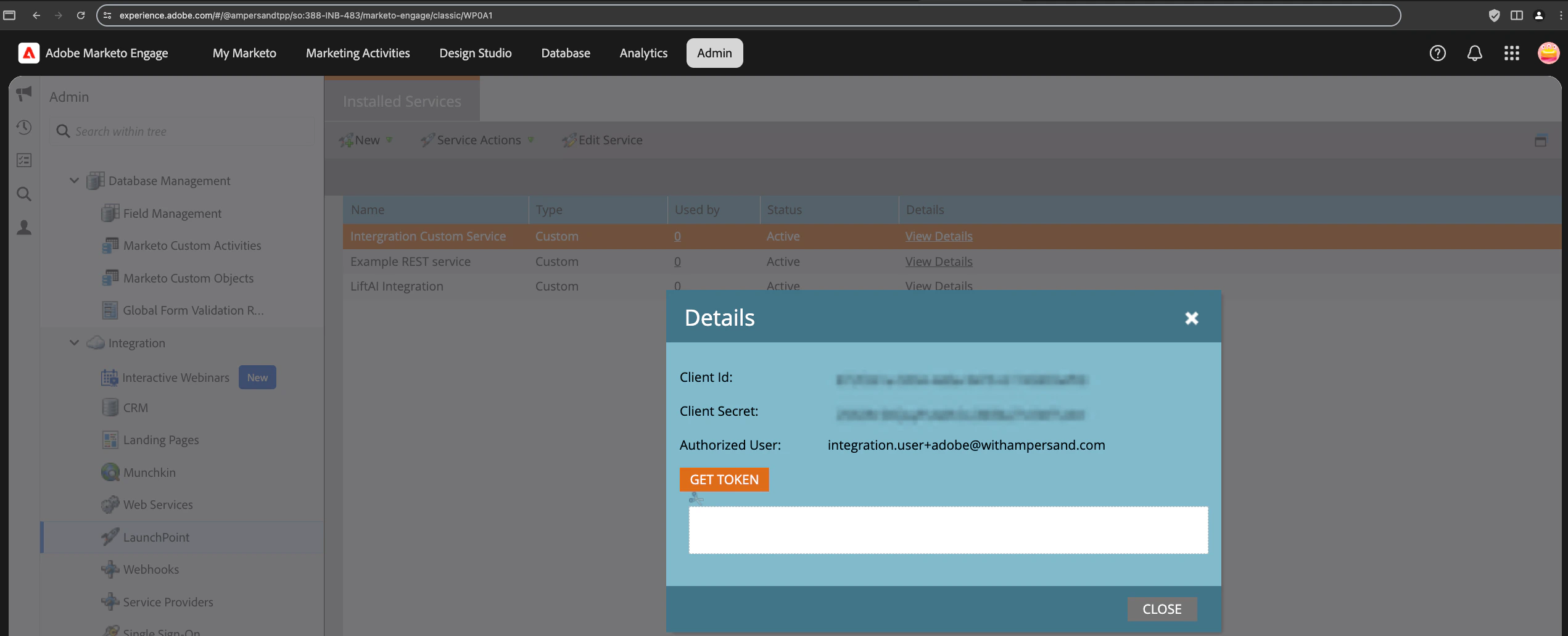Open Interactive Webinars
This screenshot has width=1568, height=636.
tap(165, 378)
